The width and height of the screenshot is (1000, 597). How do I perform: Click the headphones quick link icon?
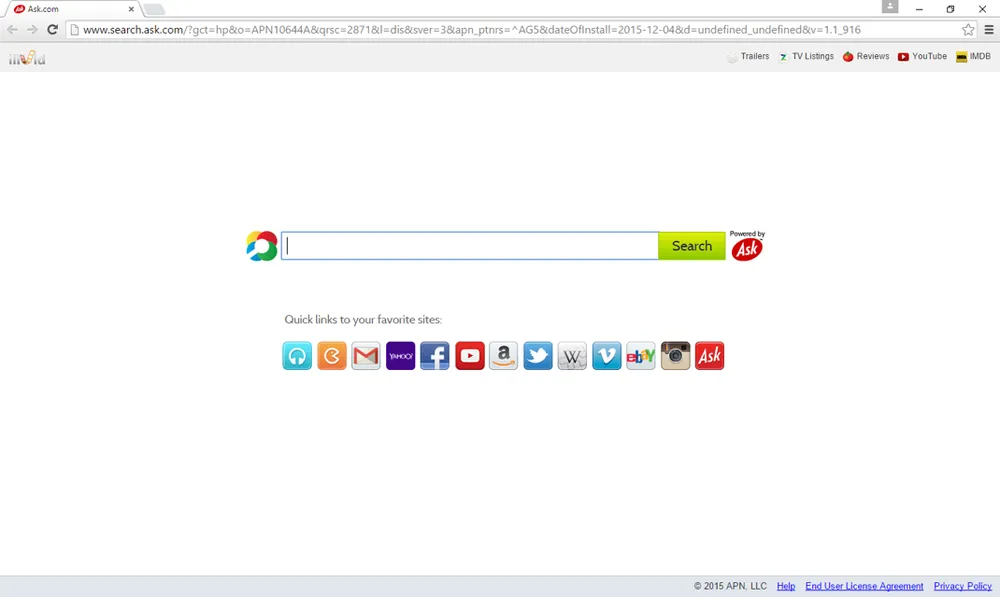[297, 356]
